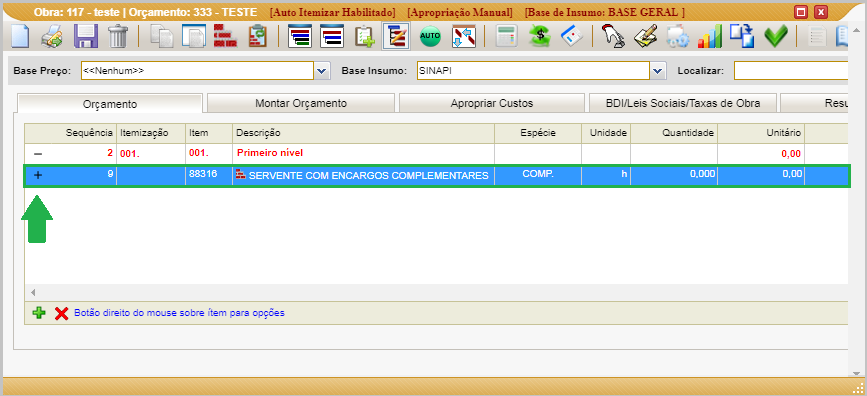867x396 pixels.
Task: Click the printer icon in toolbar
Action: point(52,38)
